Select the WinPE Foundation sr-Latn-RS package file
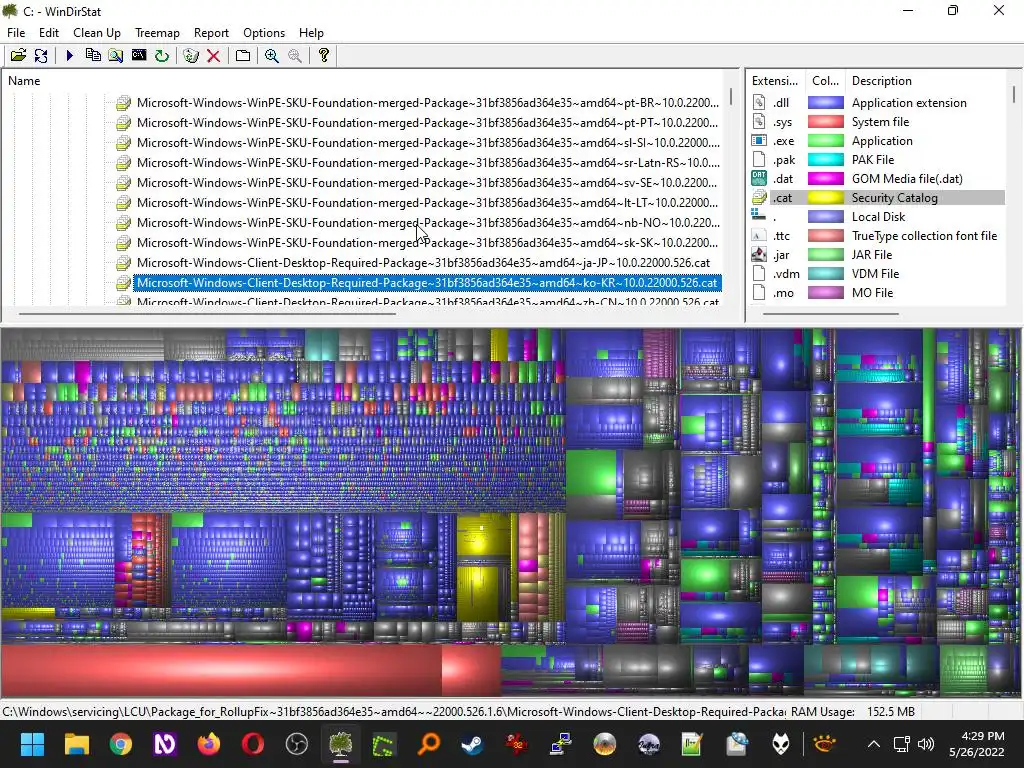 coord(428,163)
